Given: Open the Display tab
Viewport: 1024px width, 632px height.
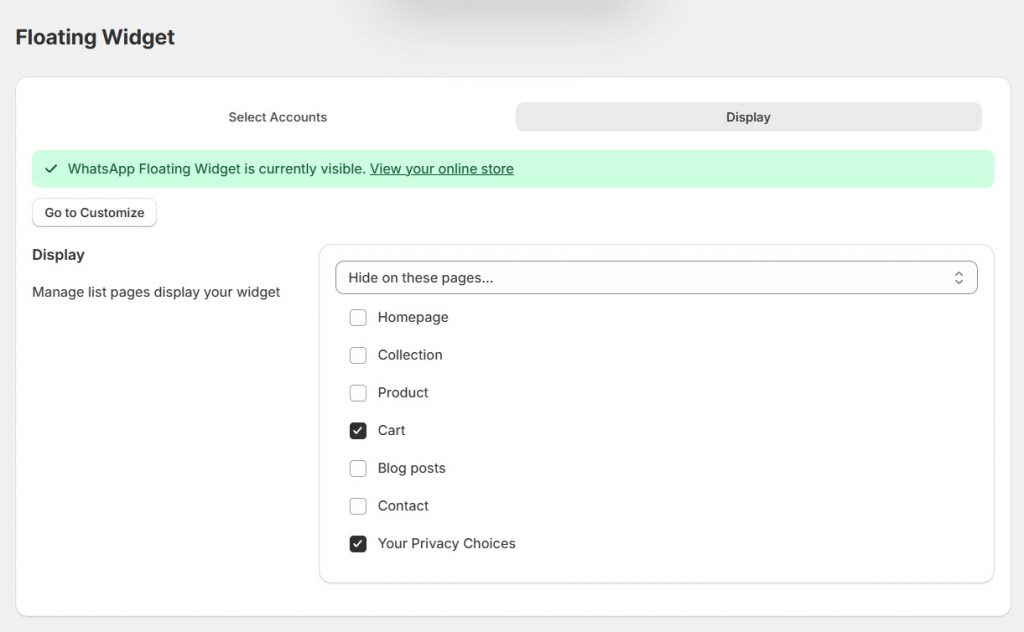Looking at the screenshot, I should (748, 117).
